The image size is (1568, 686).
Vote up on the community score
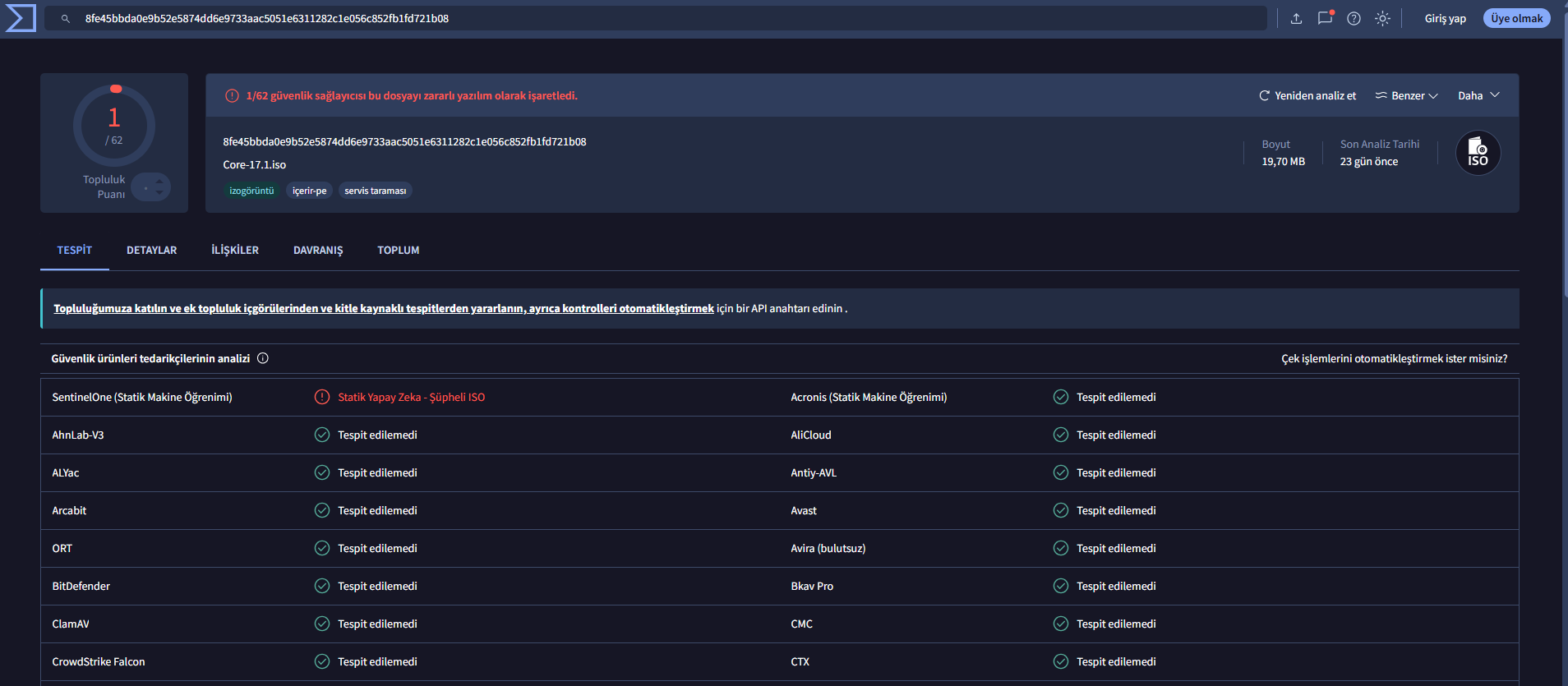(159, 182)
